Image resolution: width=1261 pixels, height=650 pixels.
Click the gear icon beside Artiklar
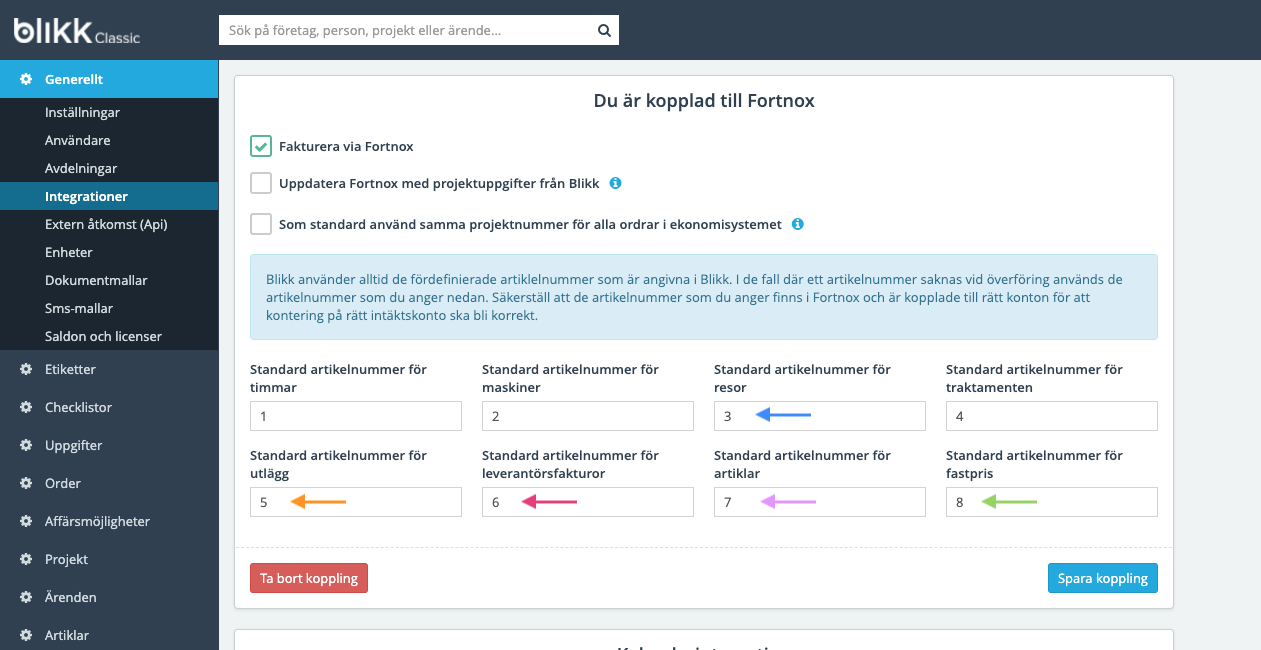[26, 635]
